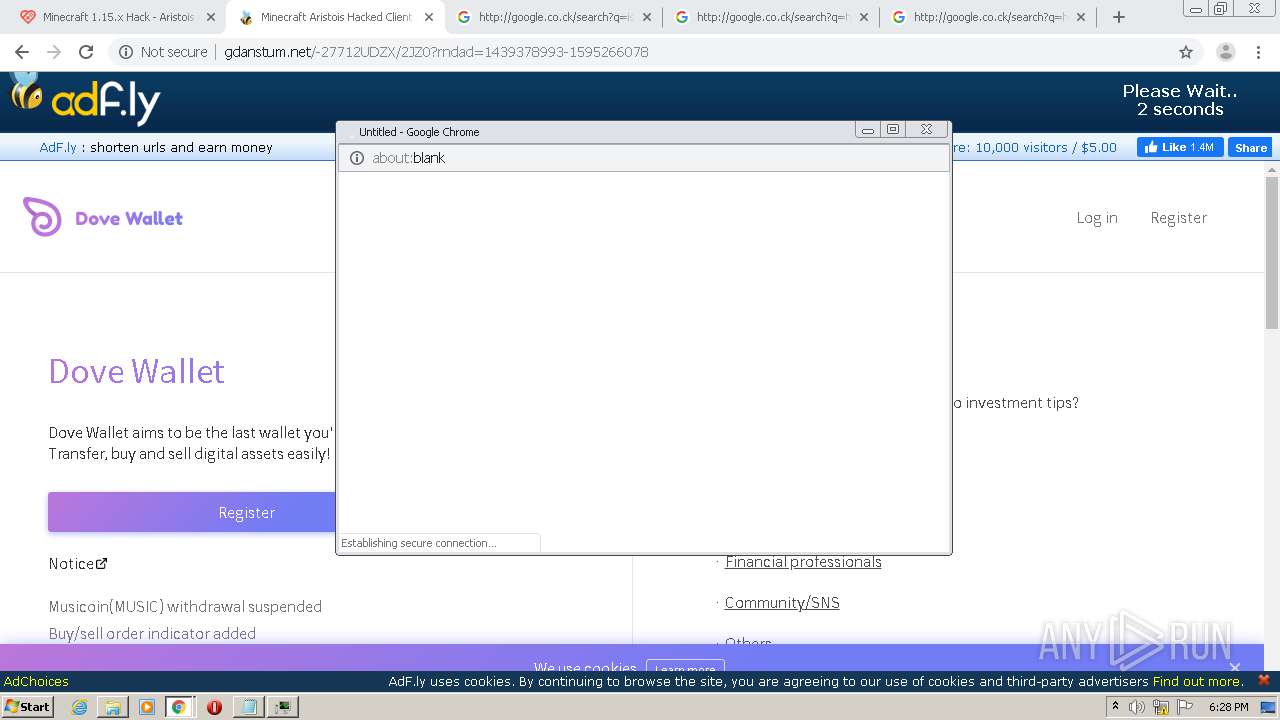Click the Notice heading link
The height and width of the screenshot is (720, 1280).
[x=71, y=564]
